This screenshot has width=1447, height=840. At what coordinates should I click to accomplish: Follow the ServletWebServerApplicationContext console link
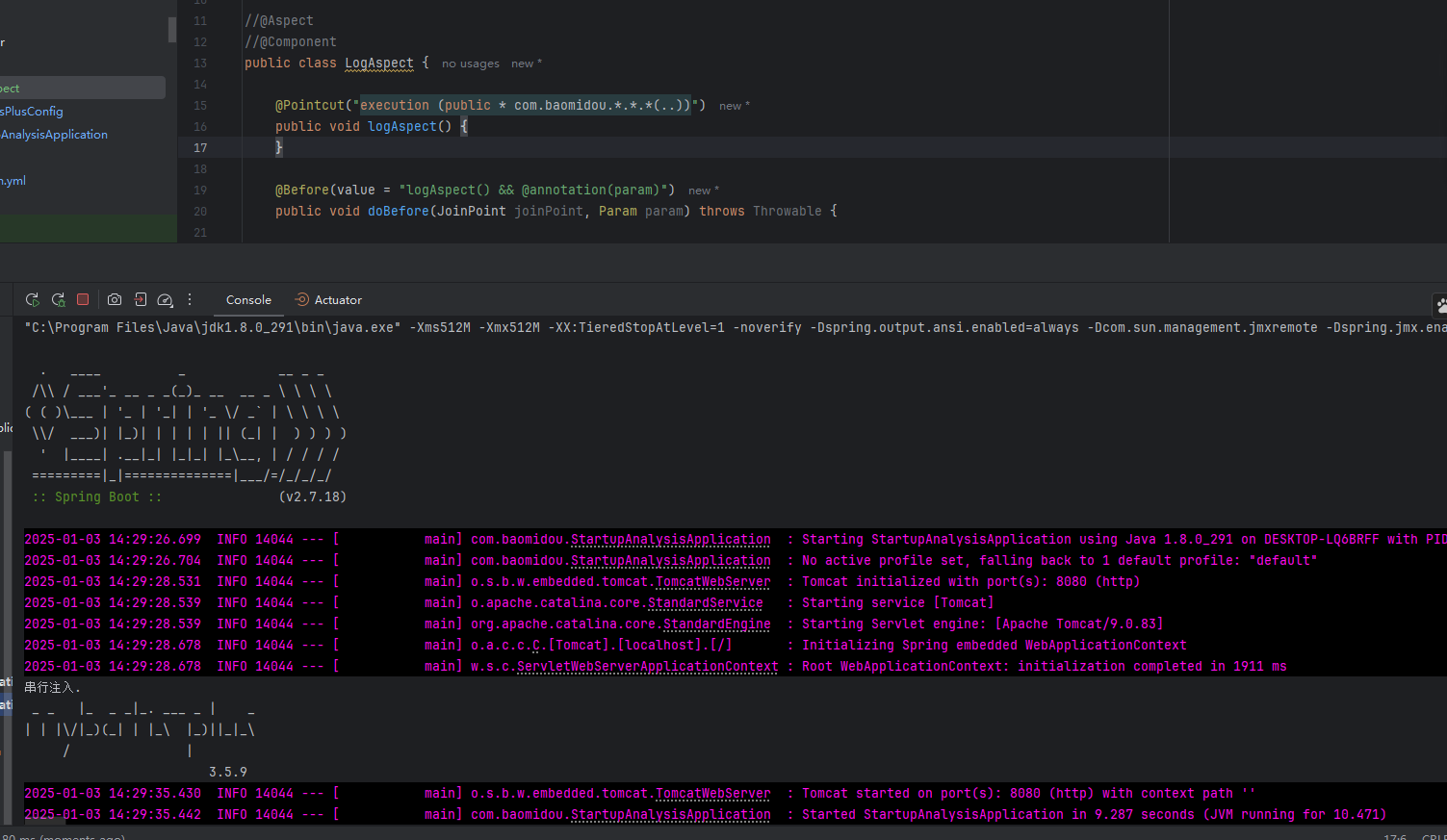[647, 667]
